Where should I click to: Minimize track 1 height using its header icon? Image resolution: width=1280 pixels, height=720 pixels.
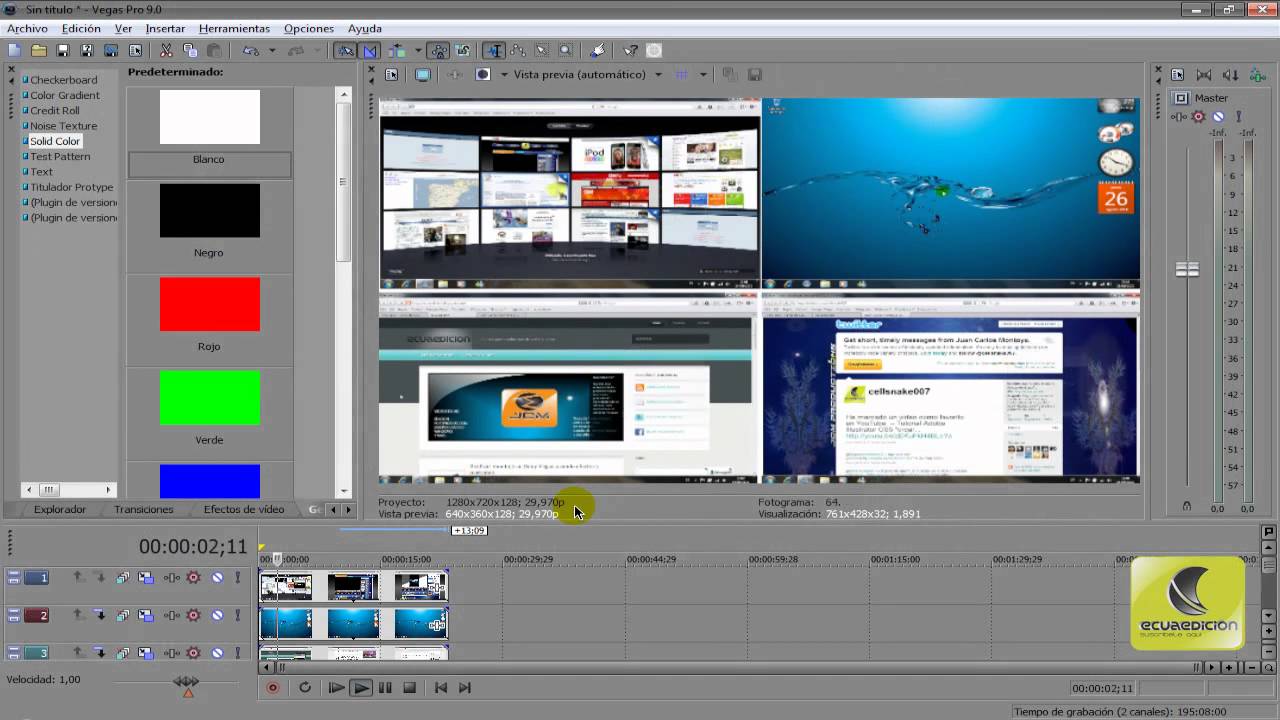(x=14, y=573)
